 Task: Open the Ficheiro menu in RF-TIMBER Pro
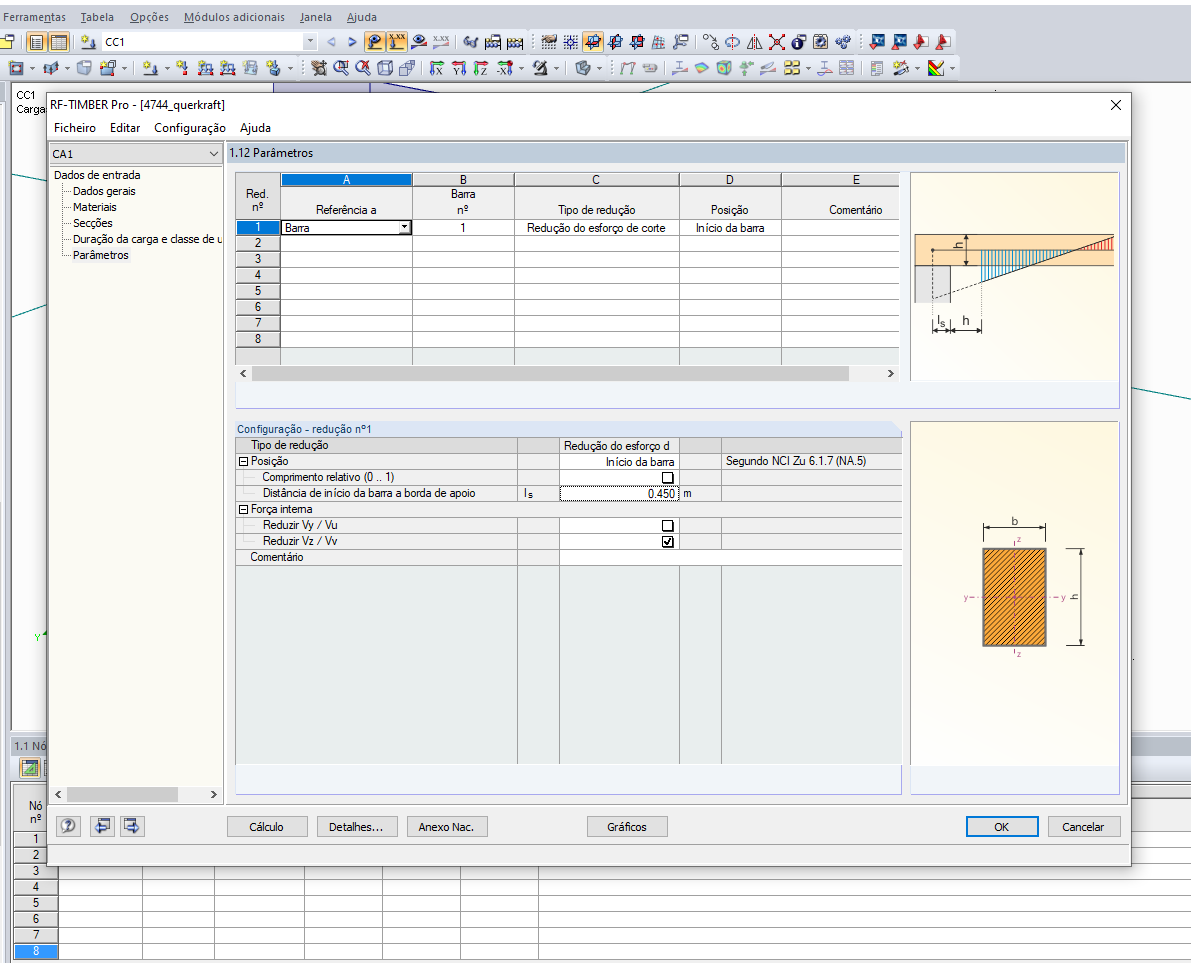click(x=74, y=128)
